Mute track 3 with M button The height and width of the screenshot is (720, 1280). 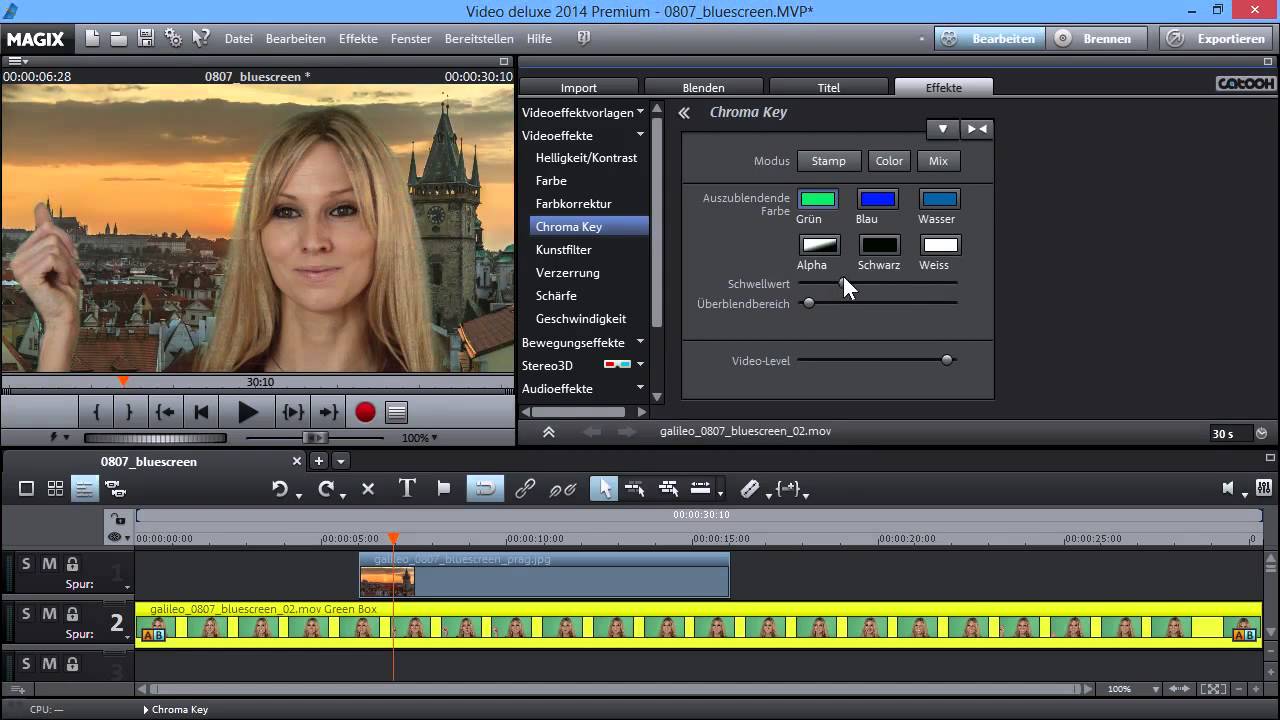(49, 664)
